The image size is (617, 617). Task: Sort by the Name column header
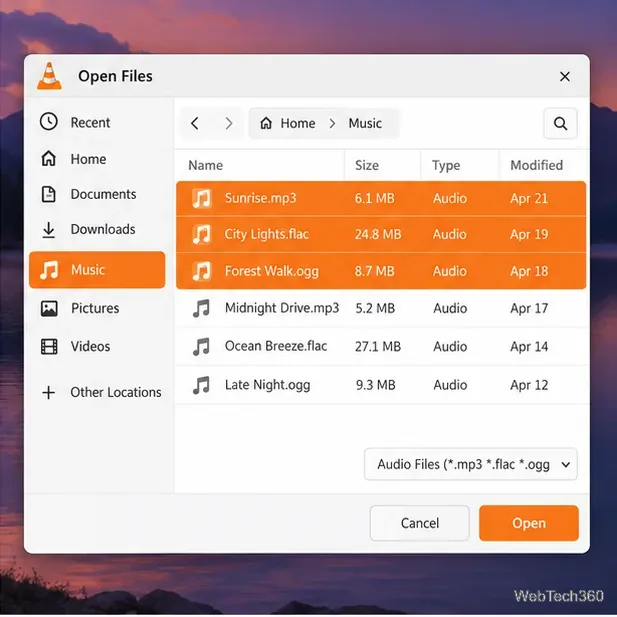click(205, 165)
